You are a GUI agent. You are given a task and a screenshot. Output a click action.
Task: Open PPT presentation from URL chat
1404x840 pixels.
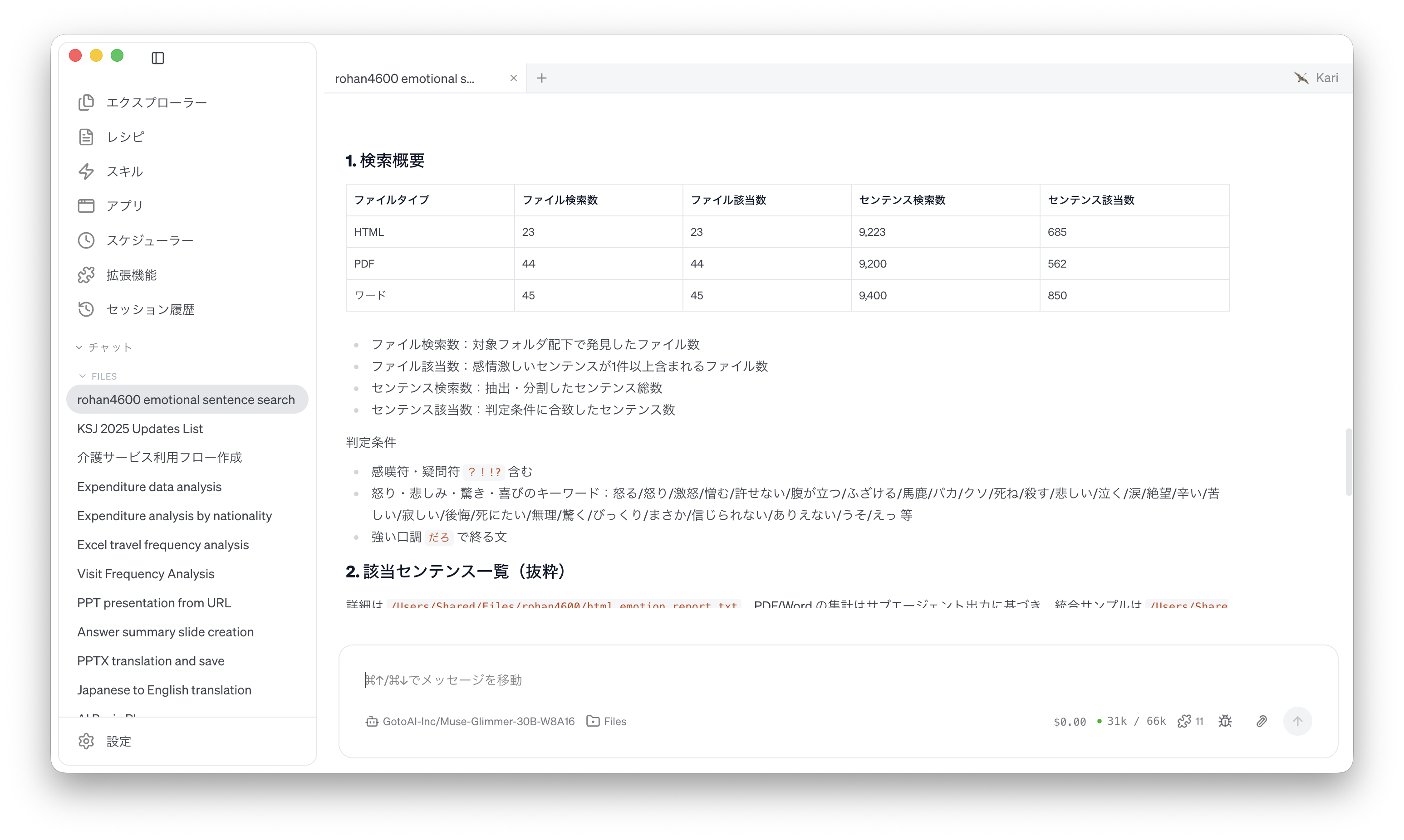[154, 603]
